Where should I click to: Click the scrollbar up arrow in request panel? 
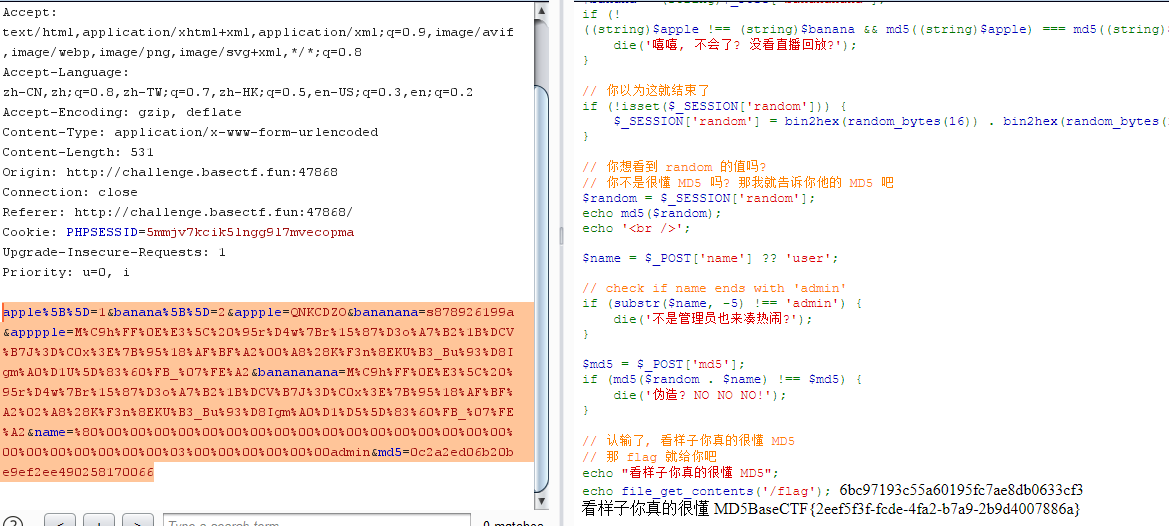[541, 8]
